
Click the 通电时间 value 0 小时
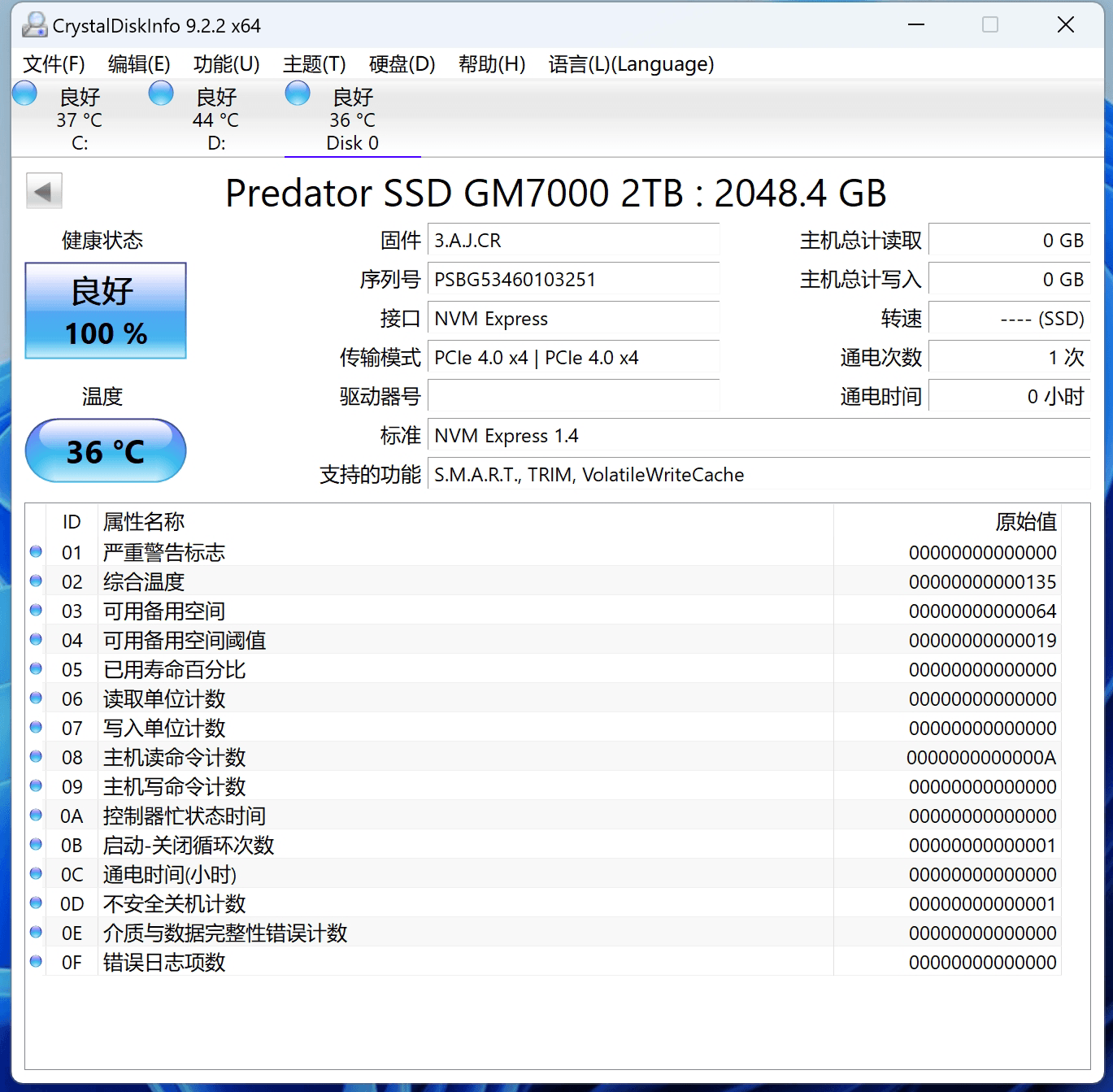point(1009,397)
